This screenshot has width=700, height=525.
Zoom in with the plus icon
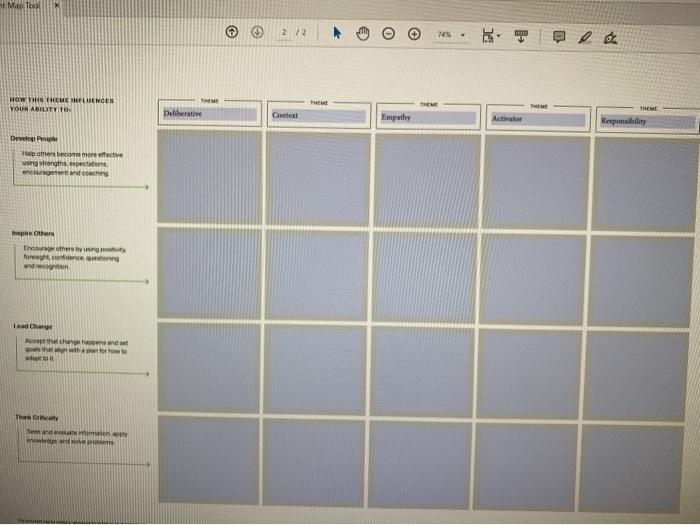click(x=414, y=34)
